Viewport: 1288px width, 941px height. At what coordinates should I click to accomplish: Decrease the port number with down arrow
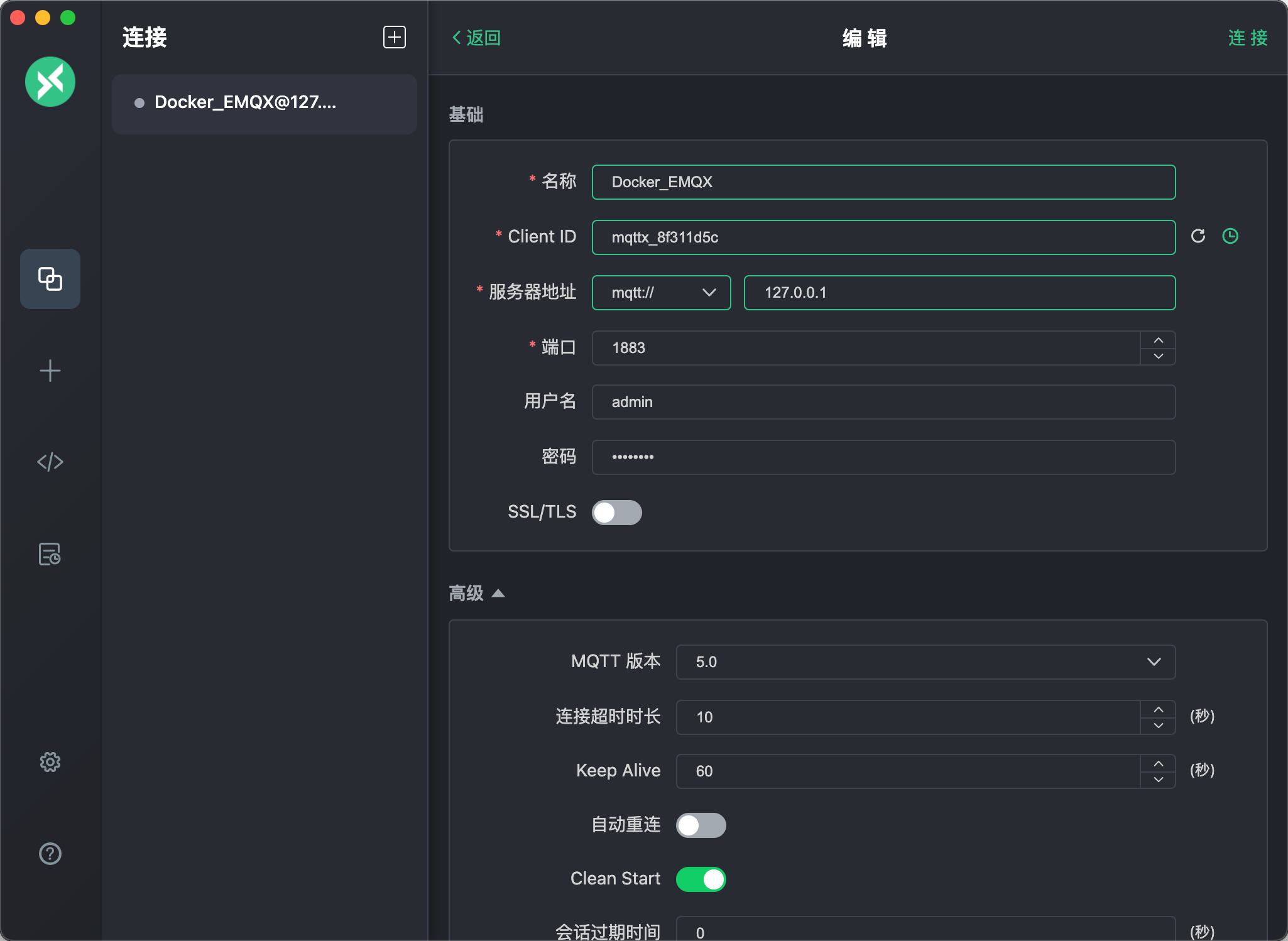(1159, 356)
